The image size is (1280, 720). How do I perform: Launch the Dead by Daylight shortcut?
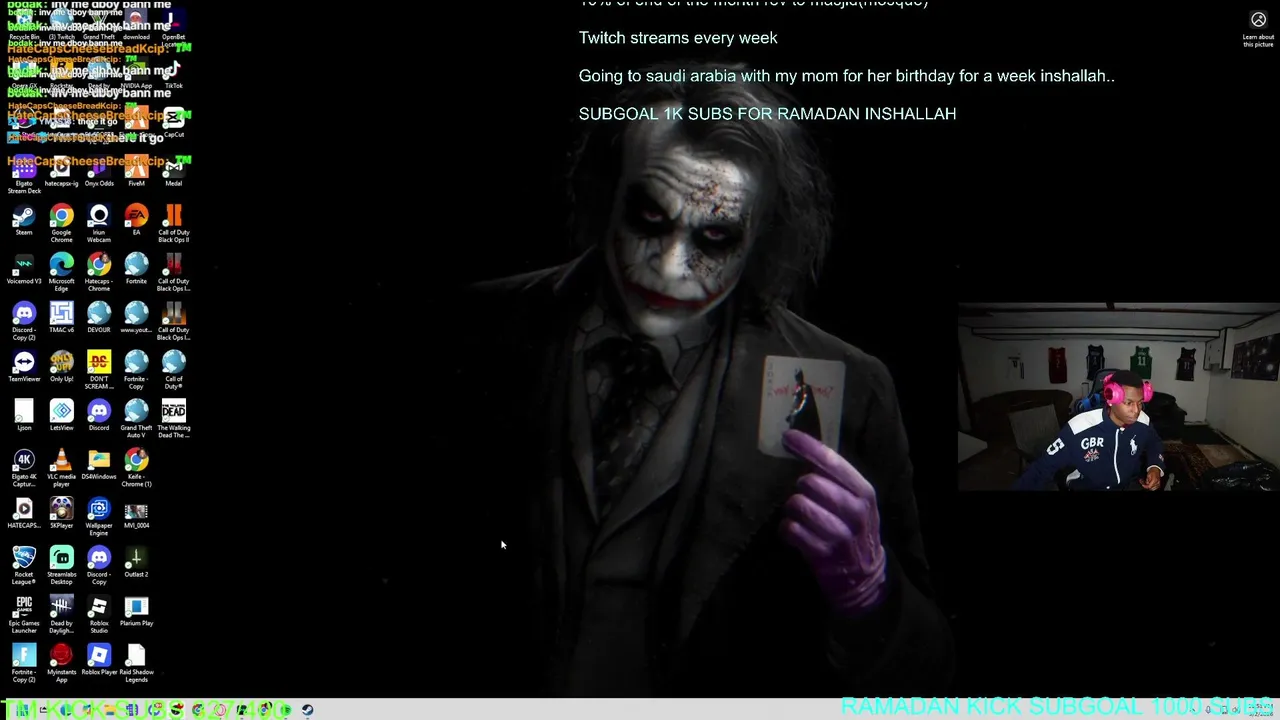62,615
